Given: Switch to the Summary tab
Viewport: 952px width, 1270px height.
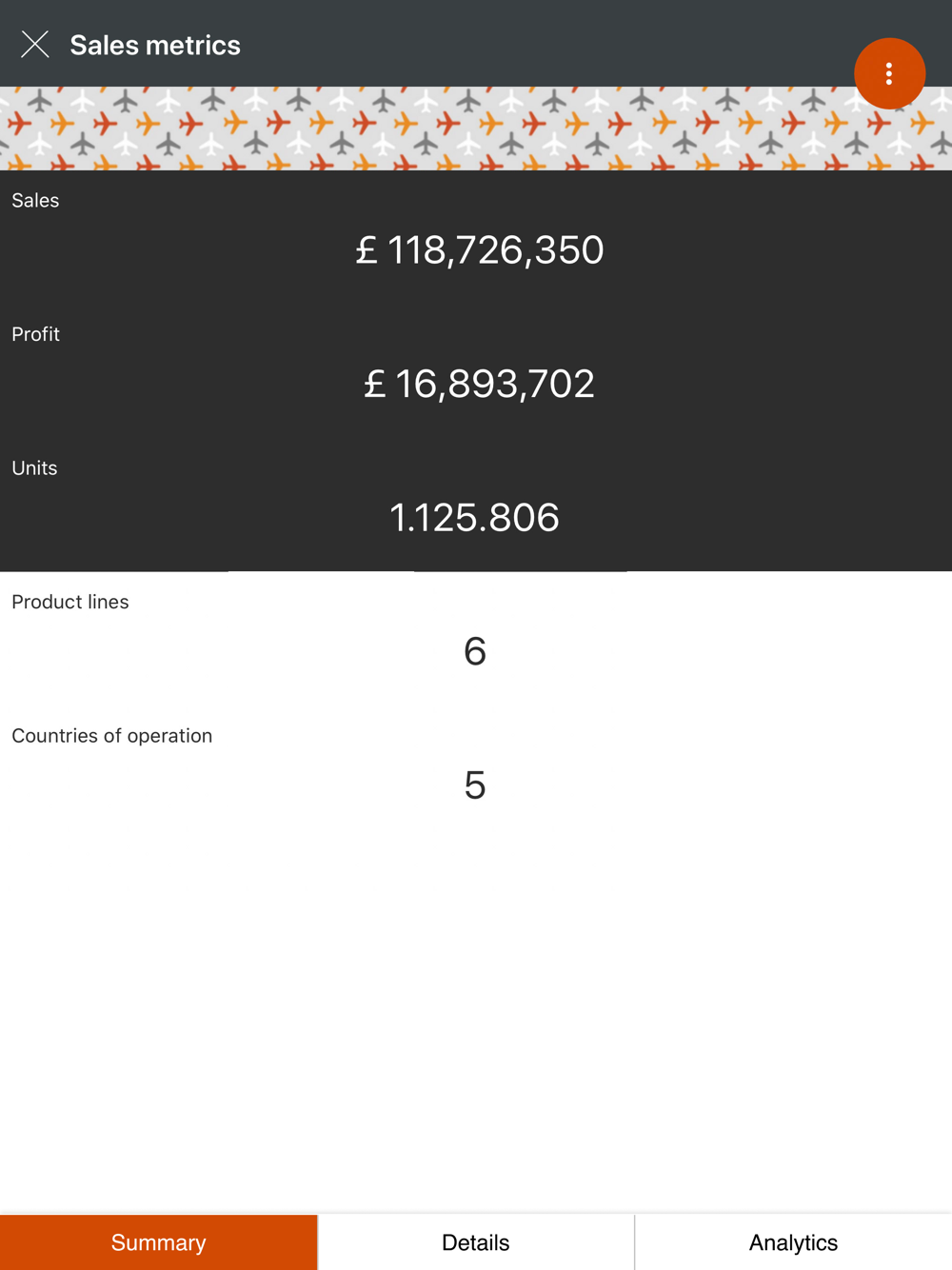Looking at the screenshot, I should pyautogui.click(x=158, y=1242).
